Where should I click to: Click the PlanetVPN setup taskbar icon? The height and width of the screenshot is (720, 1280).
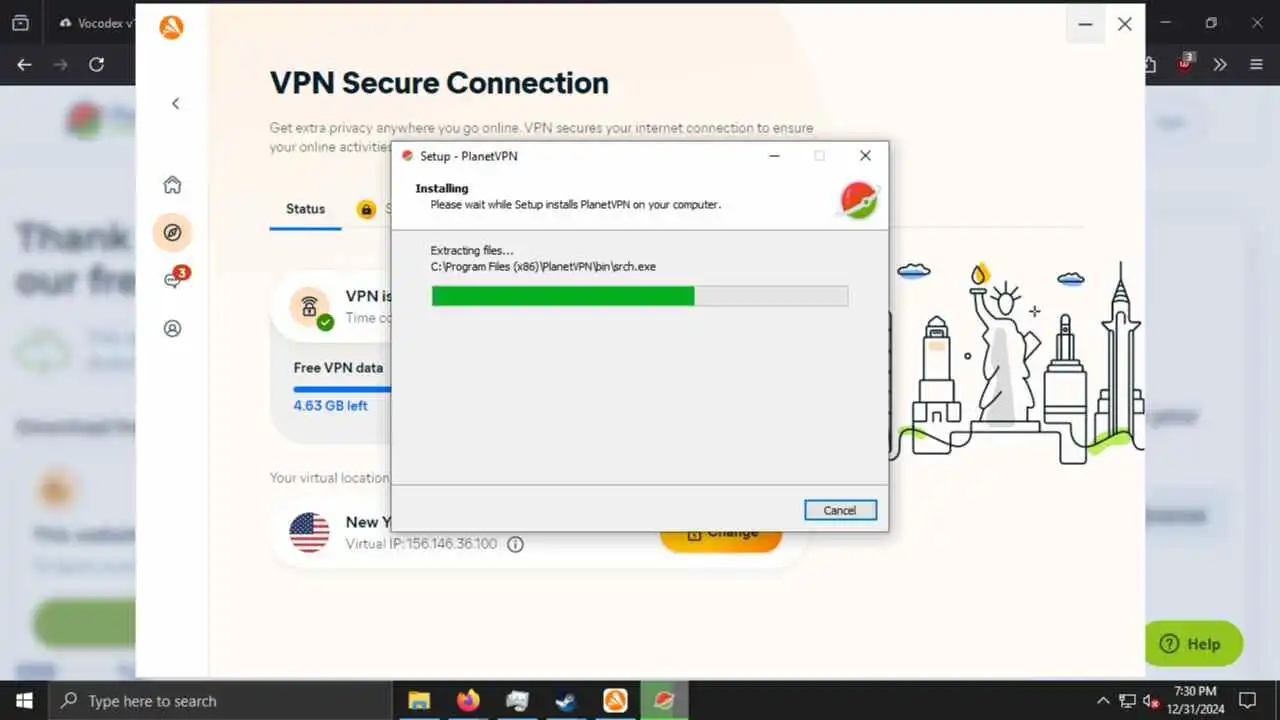664,700
